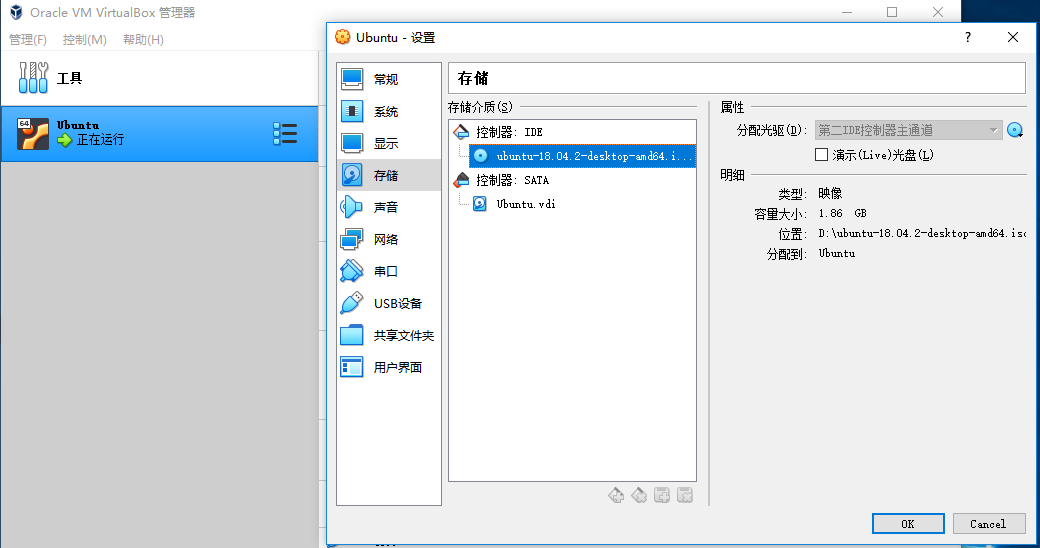Open the 共享文件夹 (Shared folders) category
The image size is (1040, 548).
(x=389, y=335)
